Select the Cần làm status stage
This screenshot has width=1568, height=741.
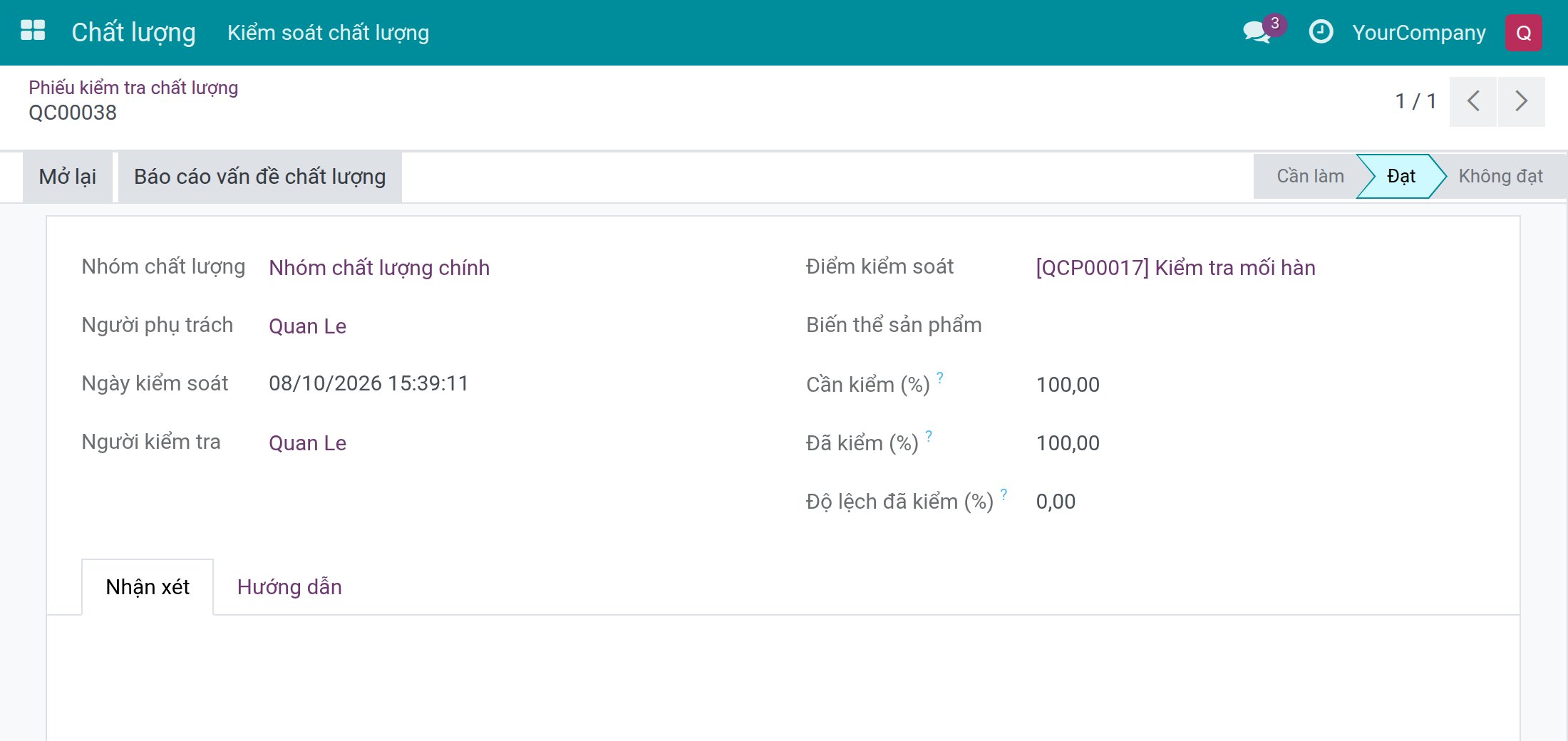point(1310,176)
